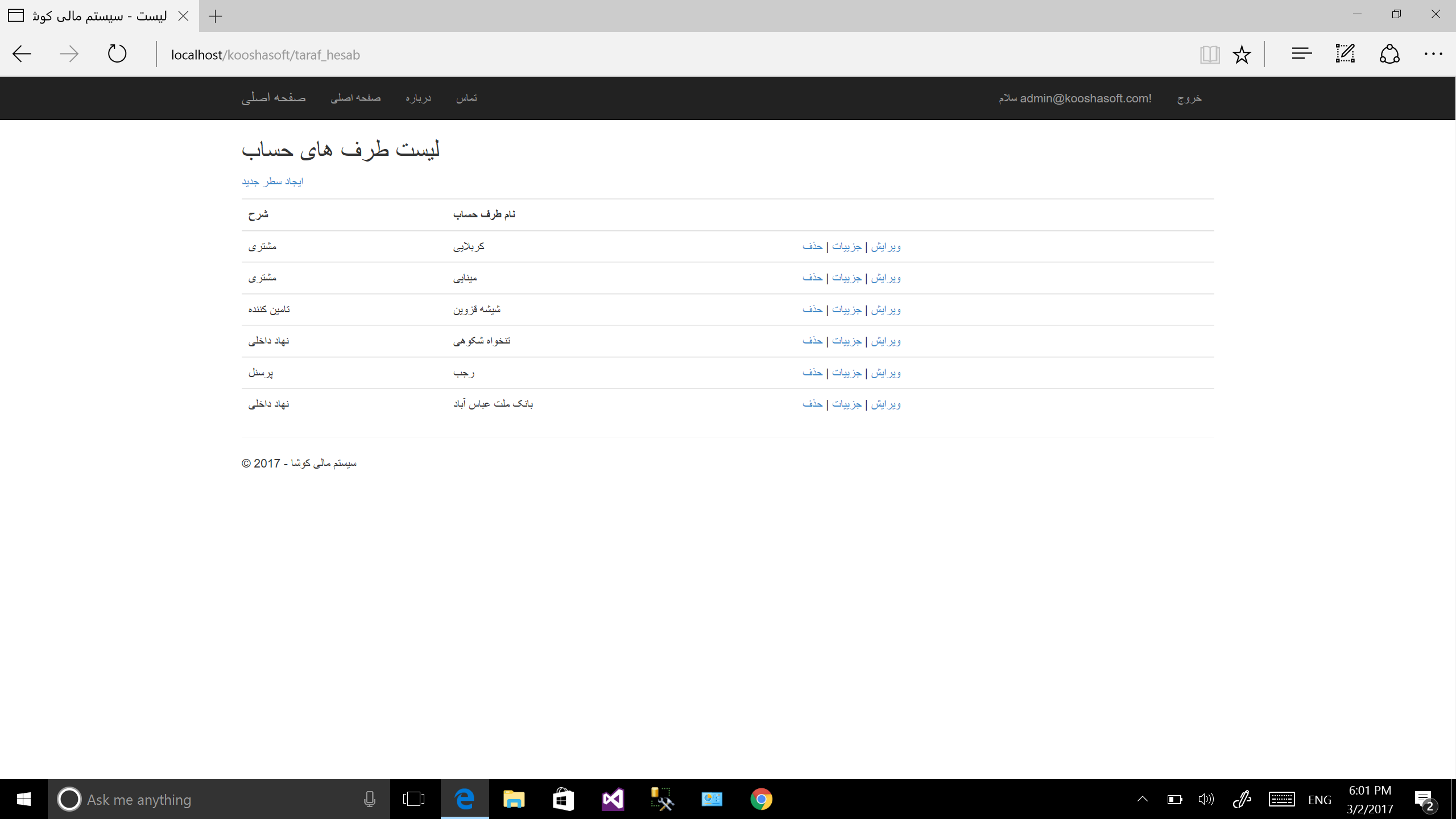Click the Make a Web Note icon

pos(1345,54)
